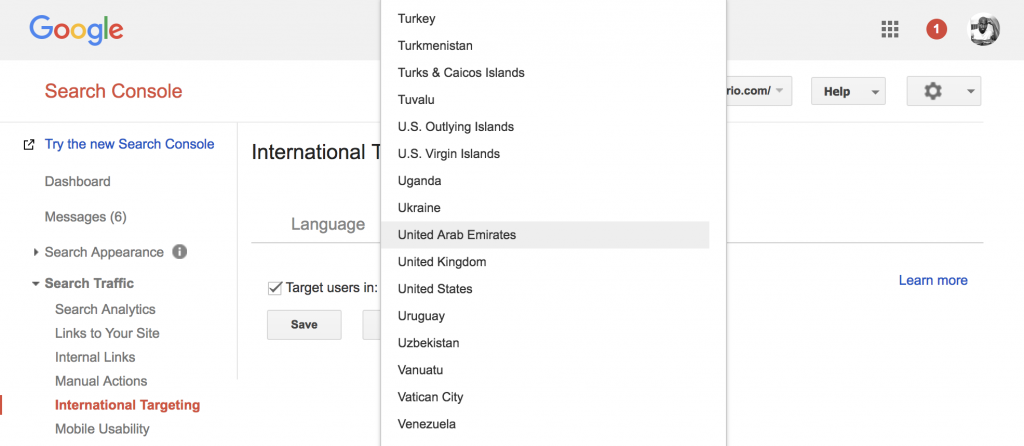Click the Search Console title link
The height and width of the screenshot is (446, 1024).
(x=114, y=91)
